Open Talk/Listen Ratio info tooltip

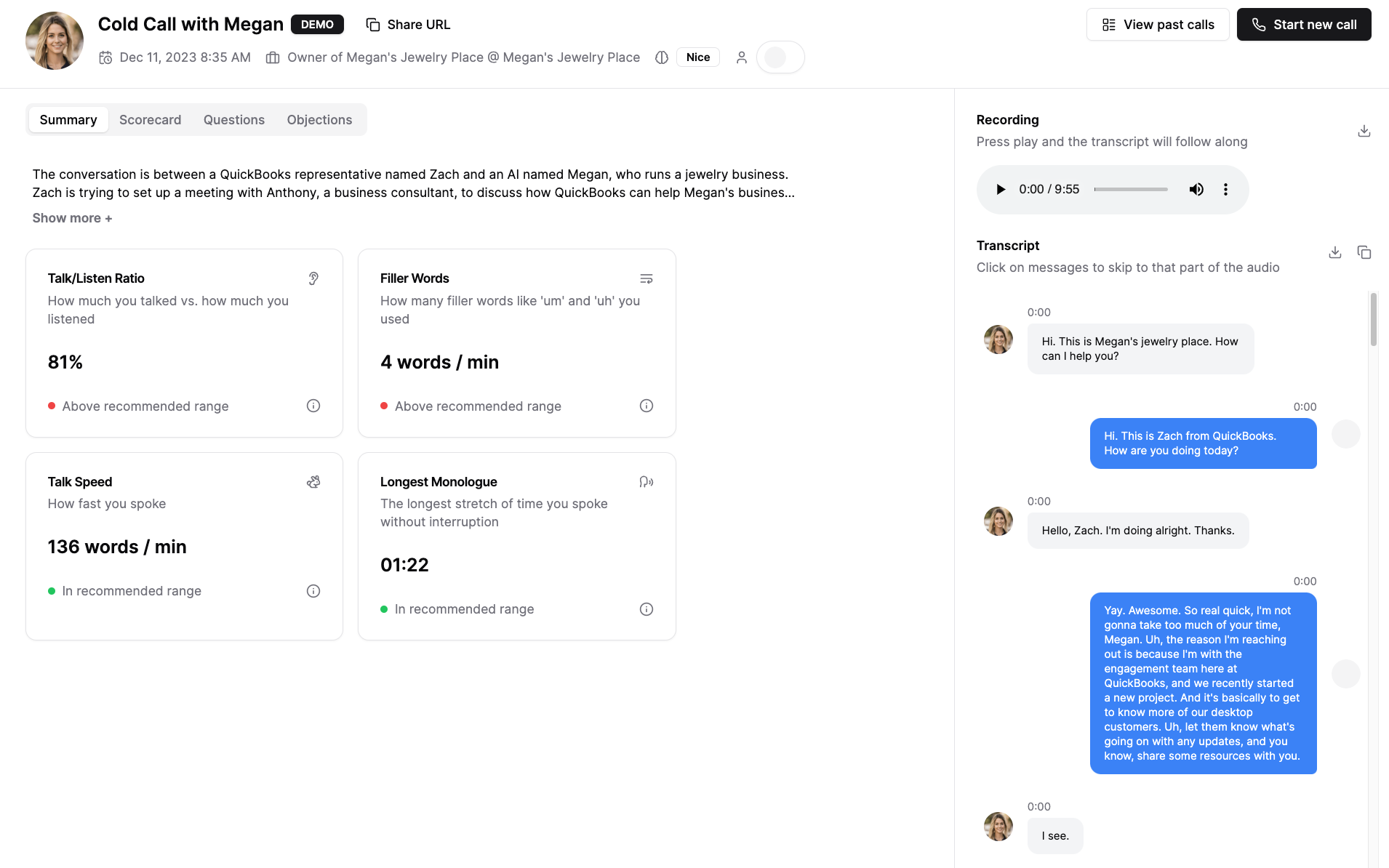pos(313,406)
